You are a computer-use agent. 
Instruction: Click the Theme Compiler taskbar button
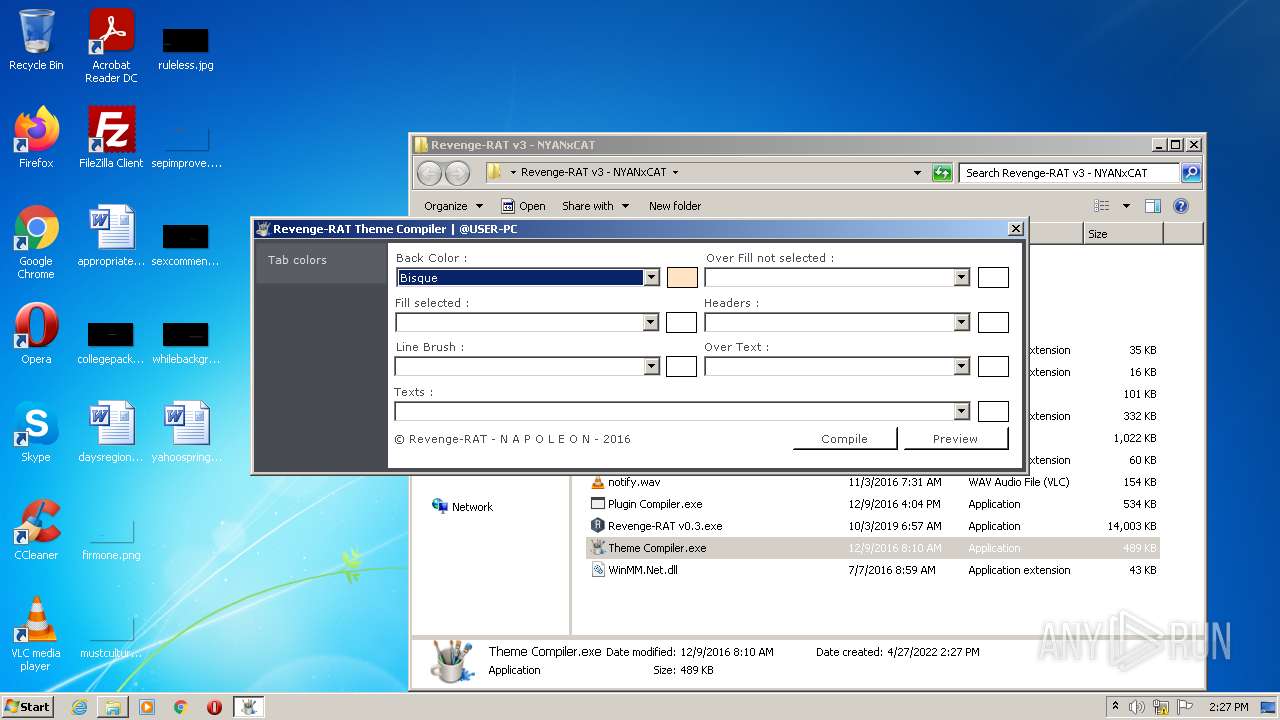248,707
